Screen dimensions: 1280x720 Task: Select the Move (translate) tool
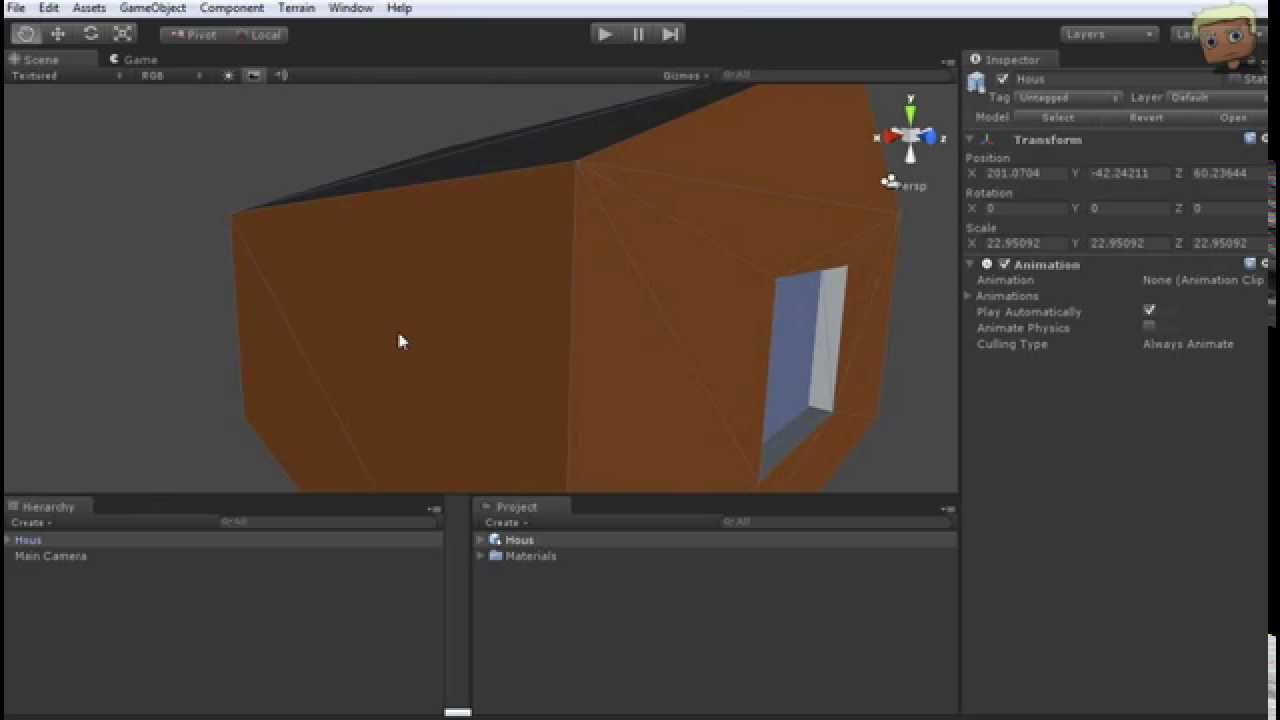[x=58, y=34]
